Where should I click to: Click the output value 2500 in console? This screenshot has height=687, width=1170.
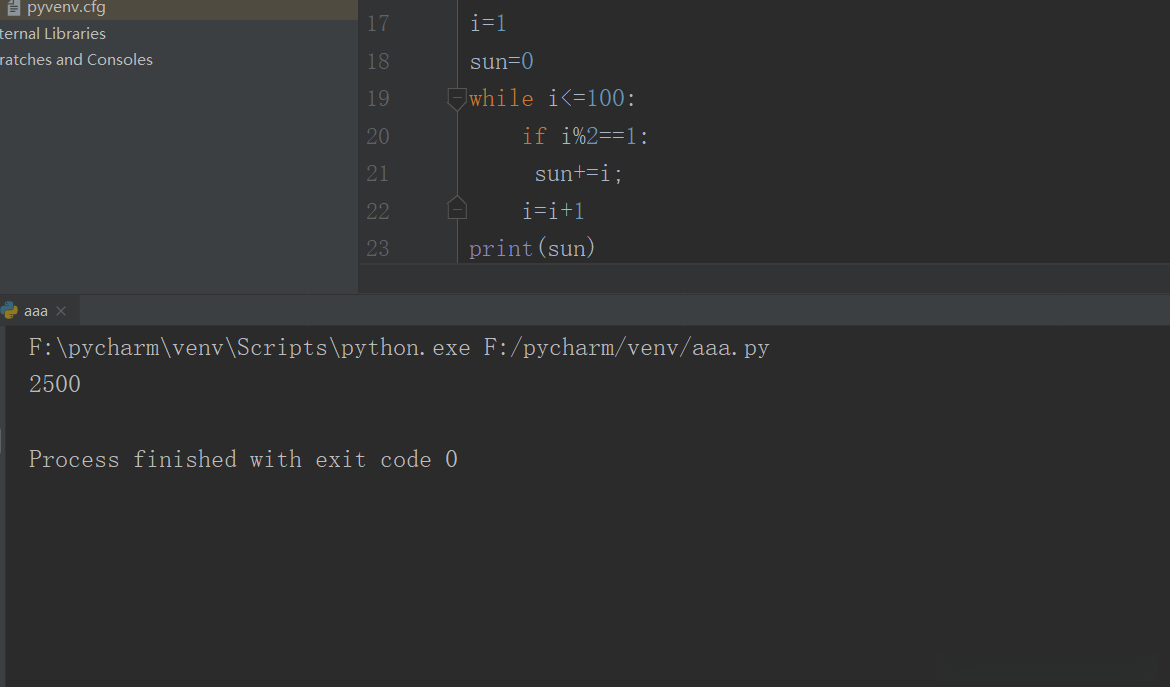pyautogui.click(x=54, y=384)
